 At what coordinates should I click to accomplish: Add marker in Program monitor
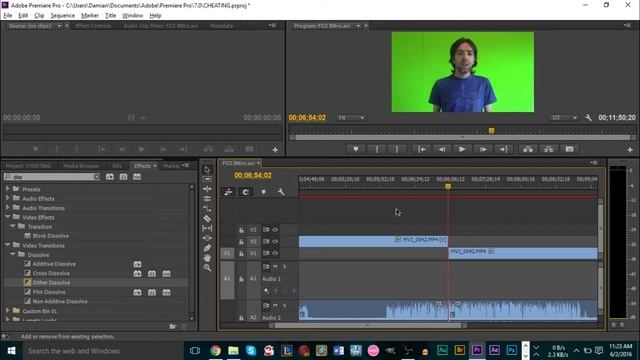point(356,149)
